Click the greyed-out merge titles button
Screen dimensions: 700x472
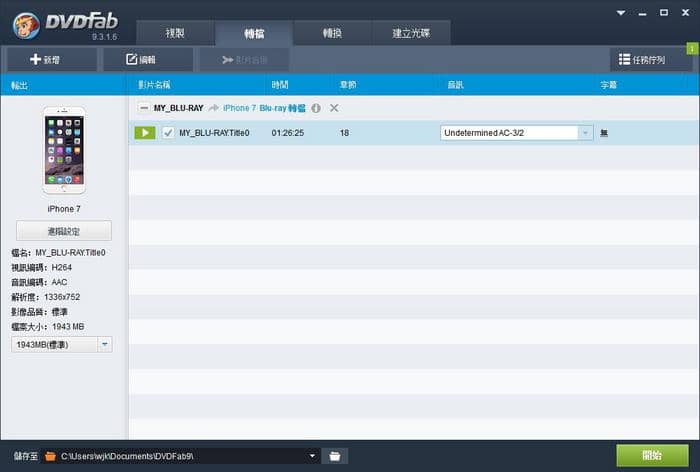(x=244, y=59)
